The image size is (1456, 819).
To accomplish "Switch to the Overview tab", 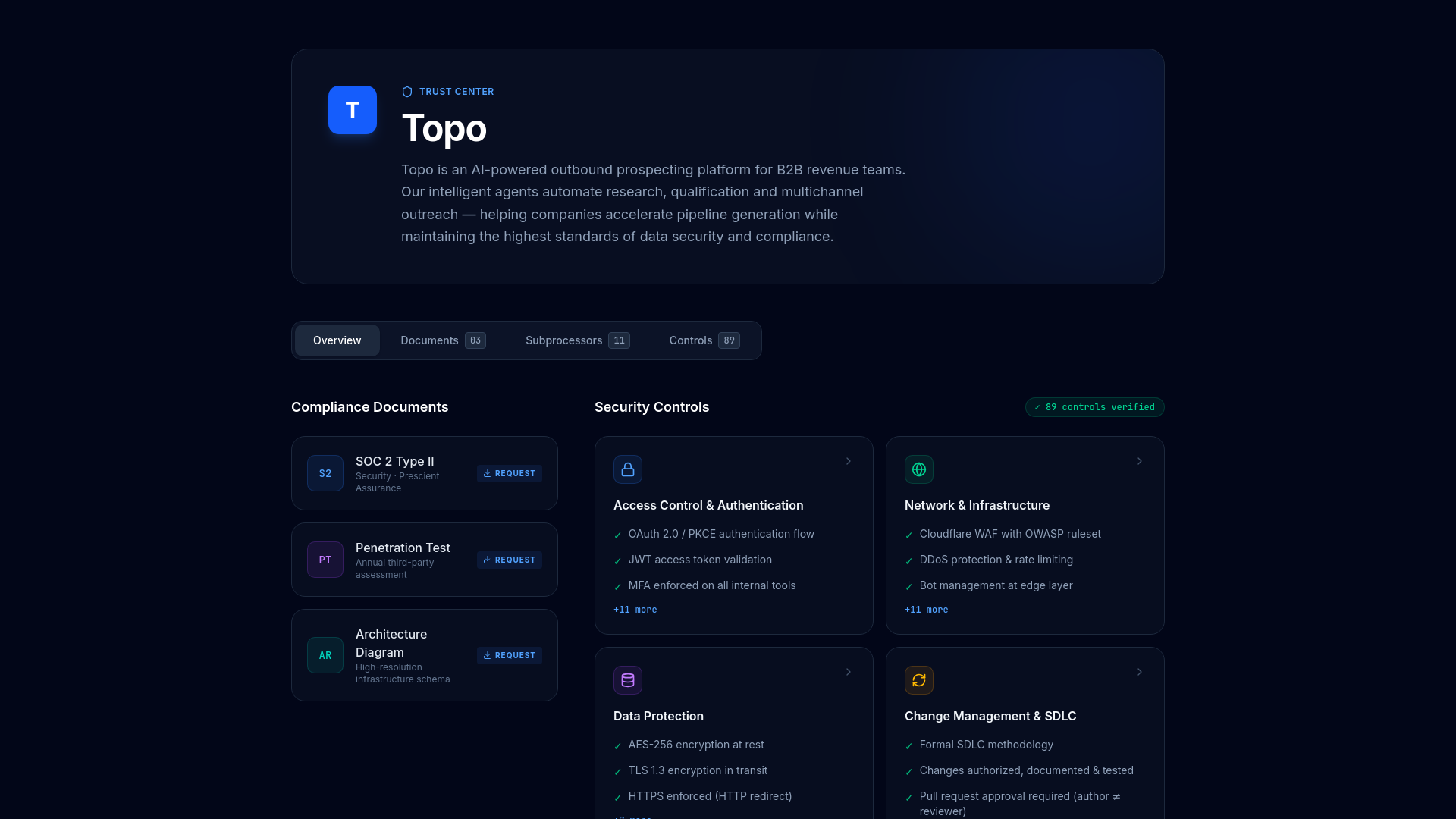I will [x=337, y=340].
